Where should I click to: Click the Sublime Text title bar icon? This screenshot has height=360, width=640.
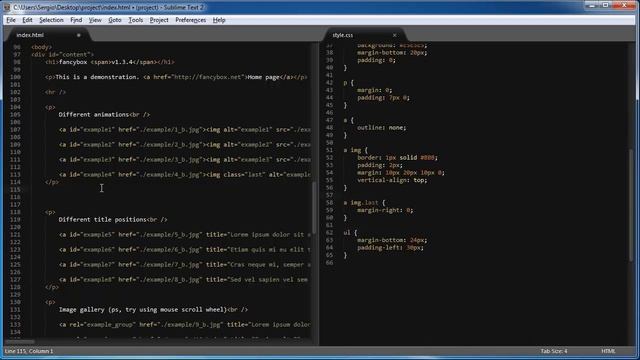pyautogui.click(x=7, y=7)
